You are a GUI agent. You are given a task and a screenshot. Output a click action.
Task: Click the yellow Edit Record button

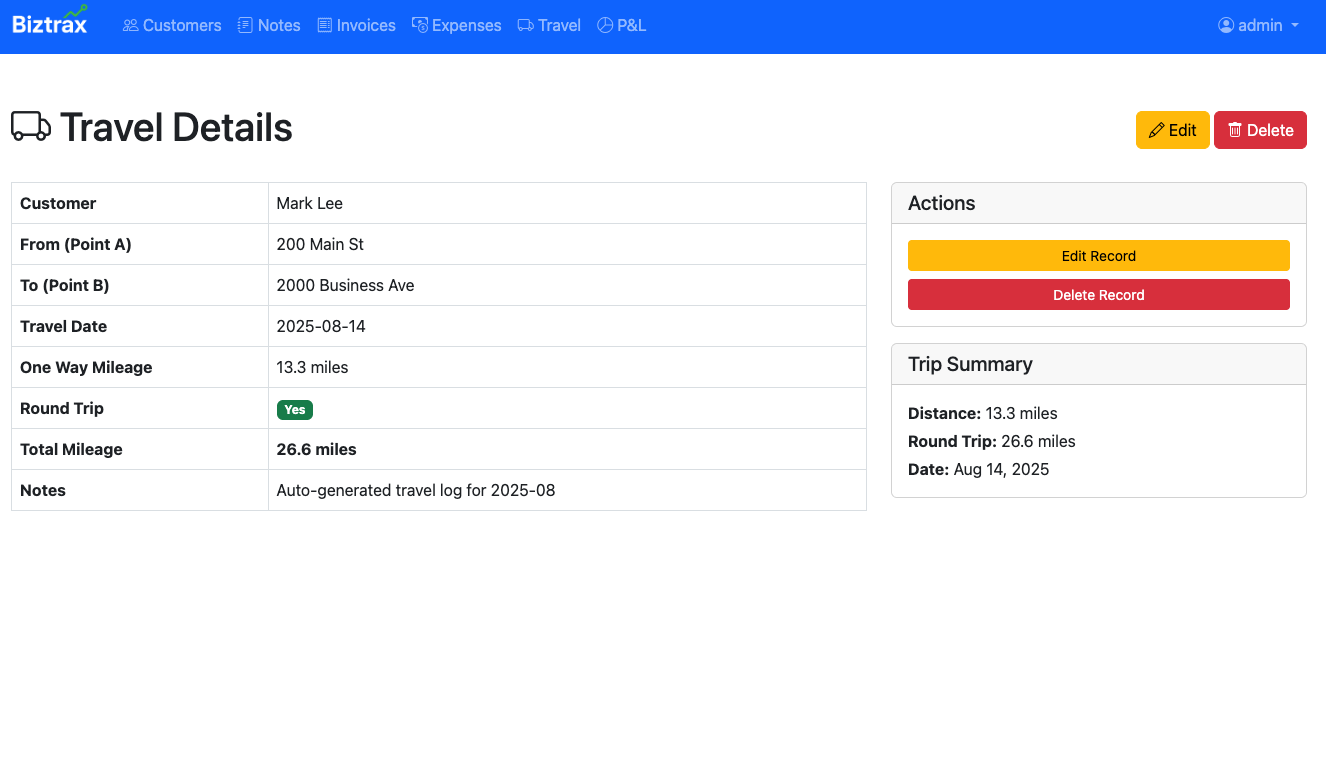1098,255
